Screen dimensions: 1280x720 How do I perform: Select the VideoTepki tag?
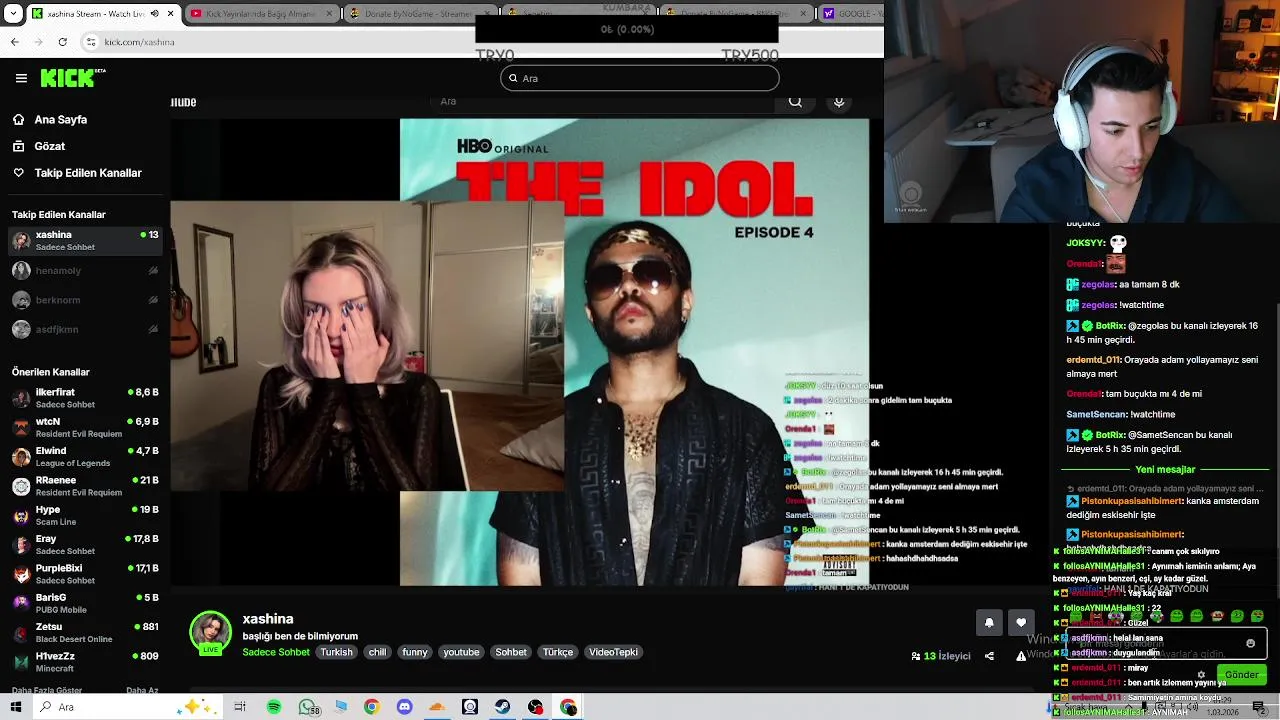[x=613, y=652]
